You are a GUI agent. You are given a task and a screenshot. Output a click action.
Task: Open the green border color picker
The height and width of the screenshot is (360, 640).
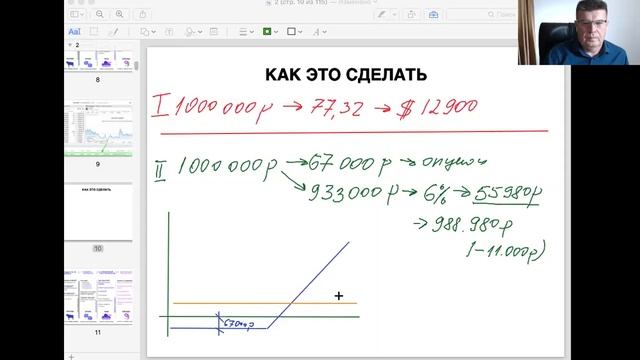coord(271,31)
